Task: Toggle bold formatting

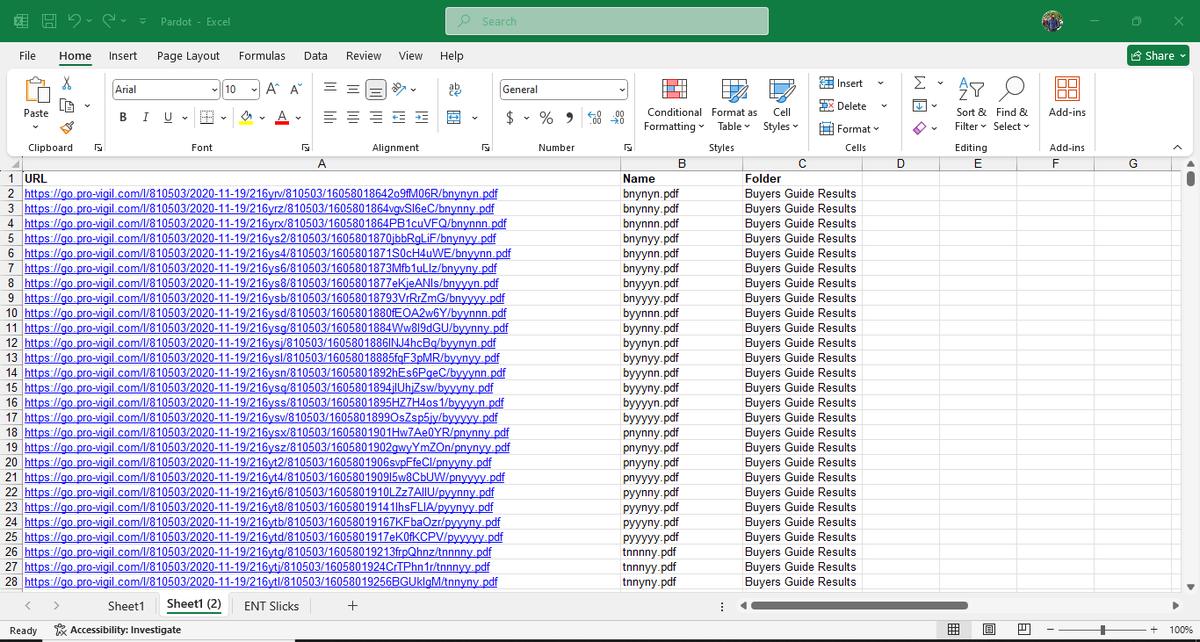Action: [x=122, y=117]
